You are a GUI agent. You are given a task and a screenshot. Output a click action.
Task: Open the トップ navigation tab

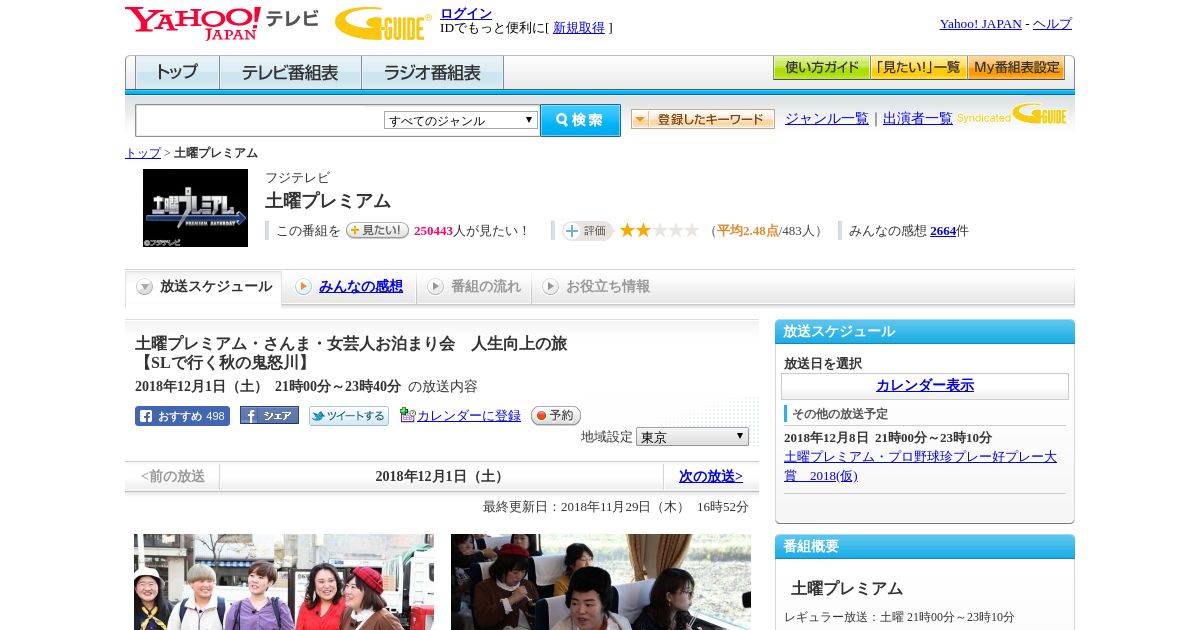pyautogui.click(x=177, y=73)
